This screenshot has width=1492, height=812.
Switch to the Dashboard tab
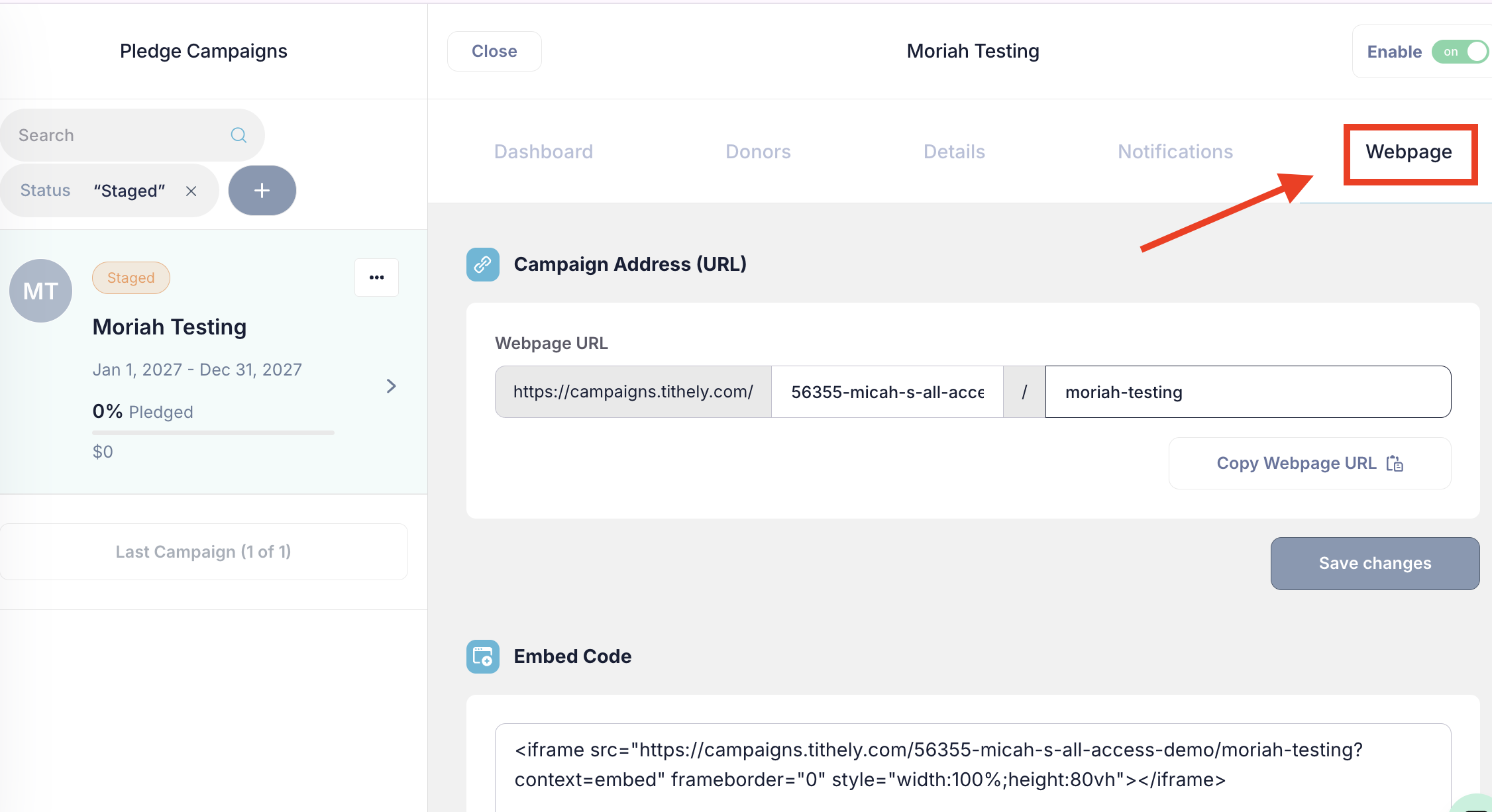pyautogui.click(x=543, y=152)
